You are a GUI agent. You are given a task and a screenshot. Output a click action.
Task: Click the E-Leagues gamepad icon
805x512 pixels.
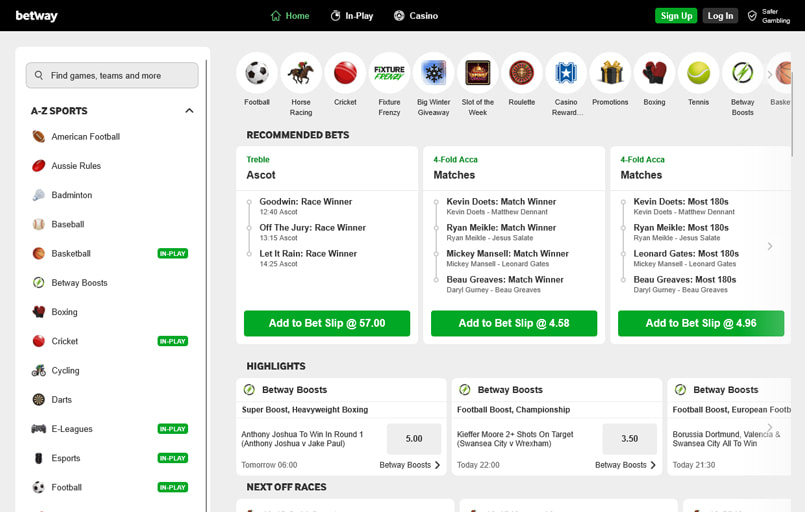(39, 429)
